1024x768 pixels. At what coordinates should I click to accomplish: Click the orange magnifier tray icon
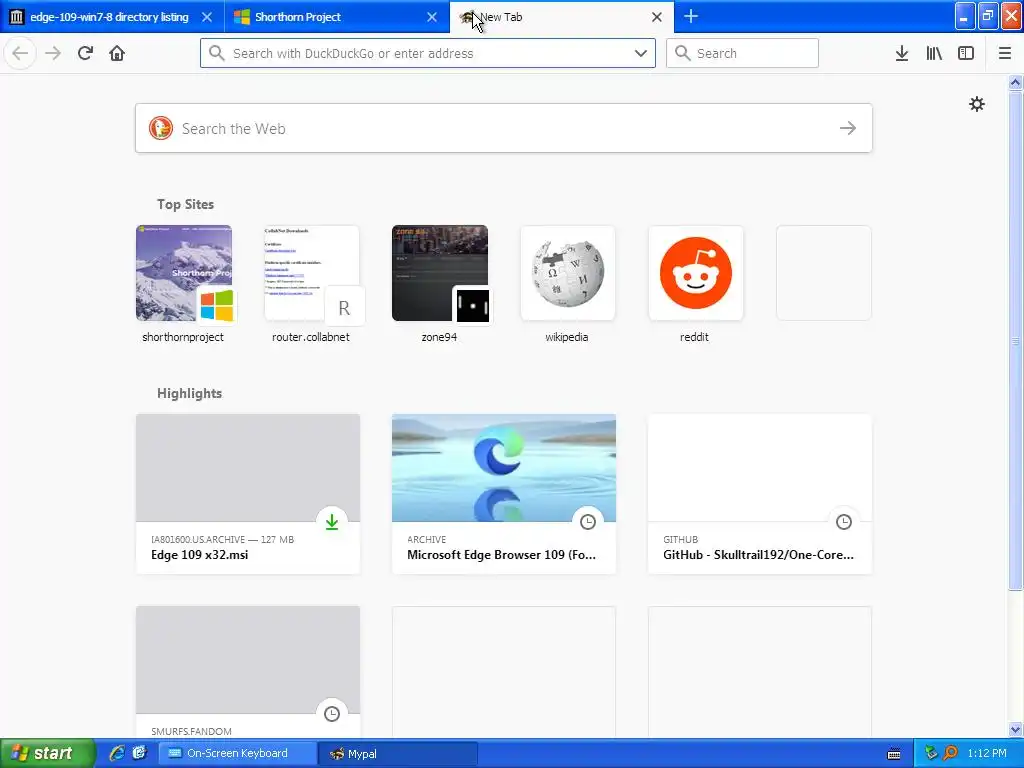(950, 753)
